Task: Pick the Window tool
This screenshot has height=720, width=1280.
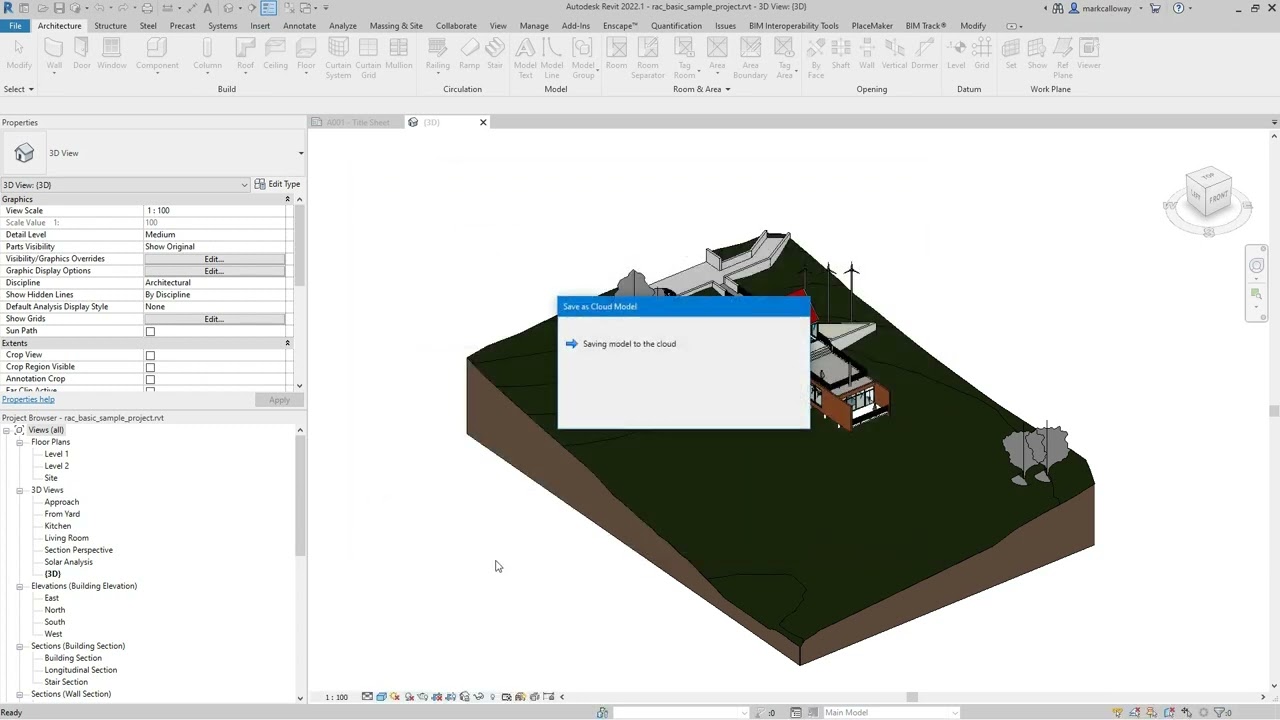Action: point(112,54)
